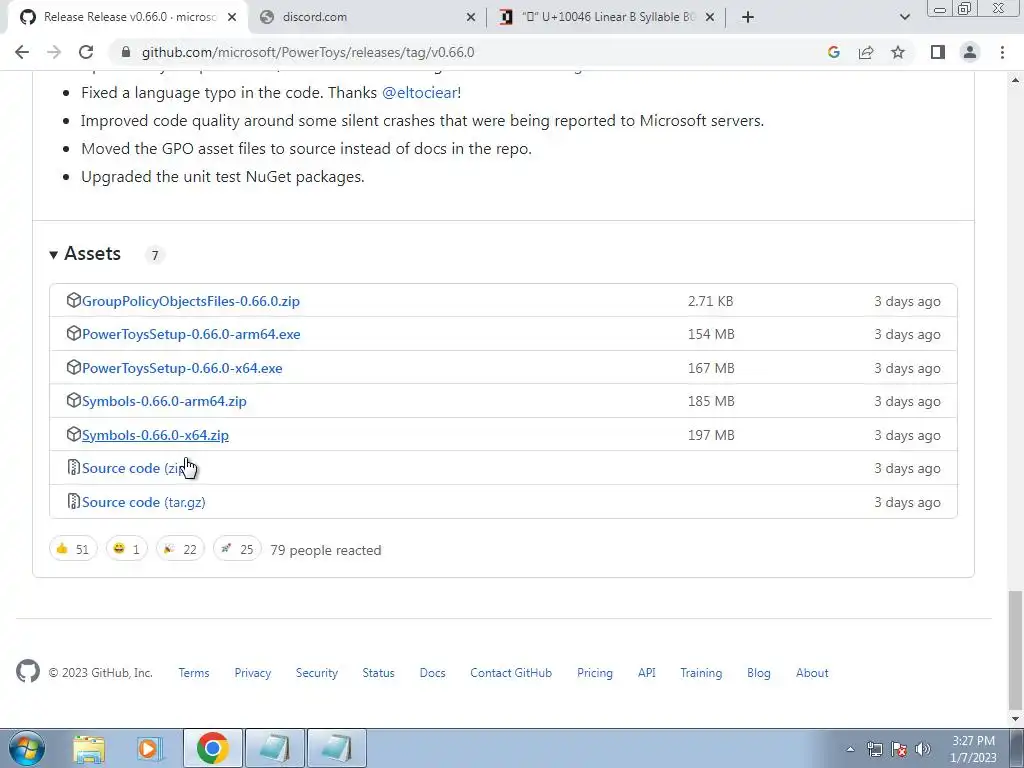This screenshot has height=768, width=1024.
Task: React with laugh emoji (1)
Action: point(127,549)
